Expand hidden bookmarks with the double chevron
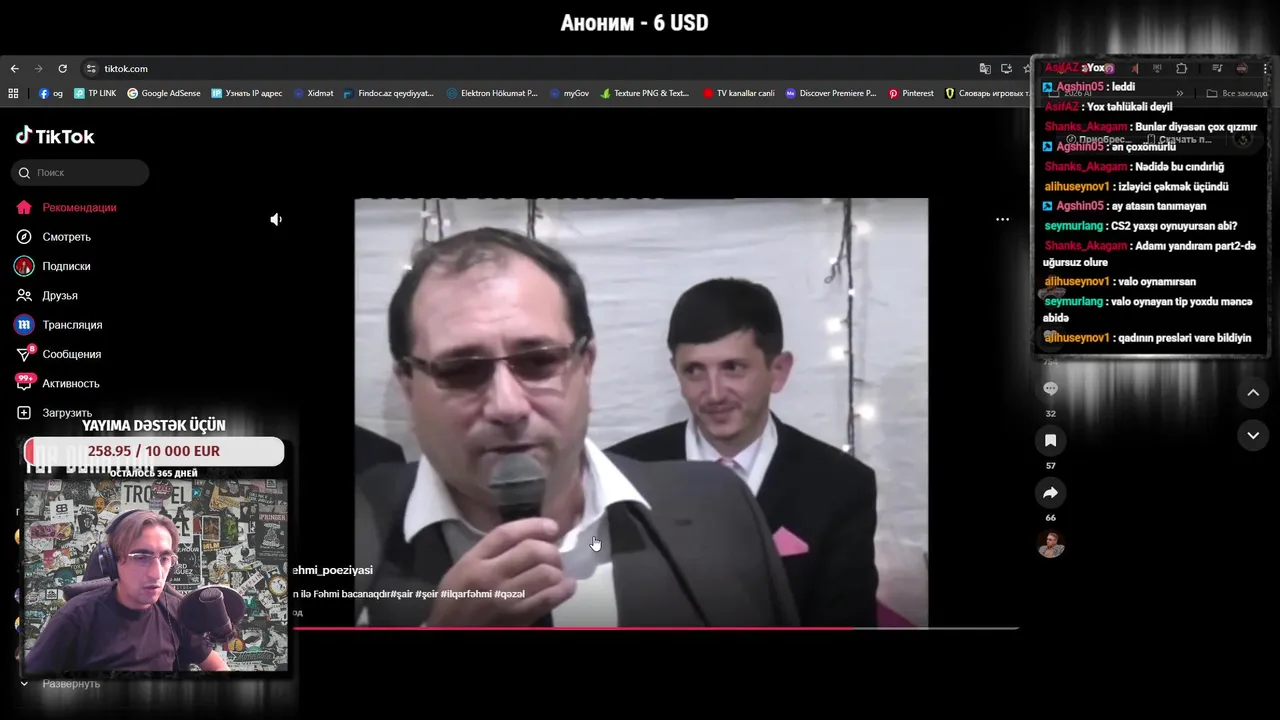1280x720 pixels. click(1179, 93)
